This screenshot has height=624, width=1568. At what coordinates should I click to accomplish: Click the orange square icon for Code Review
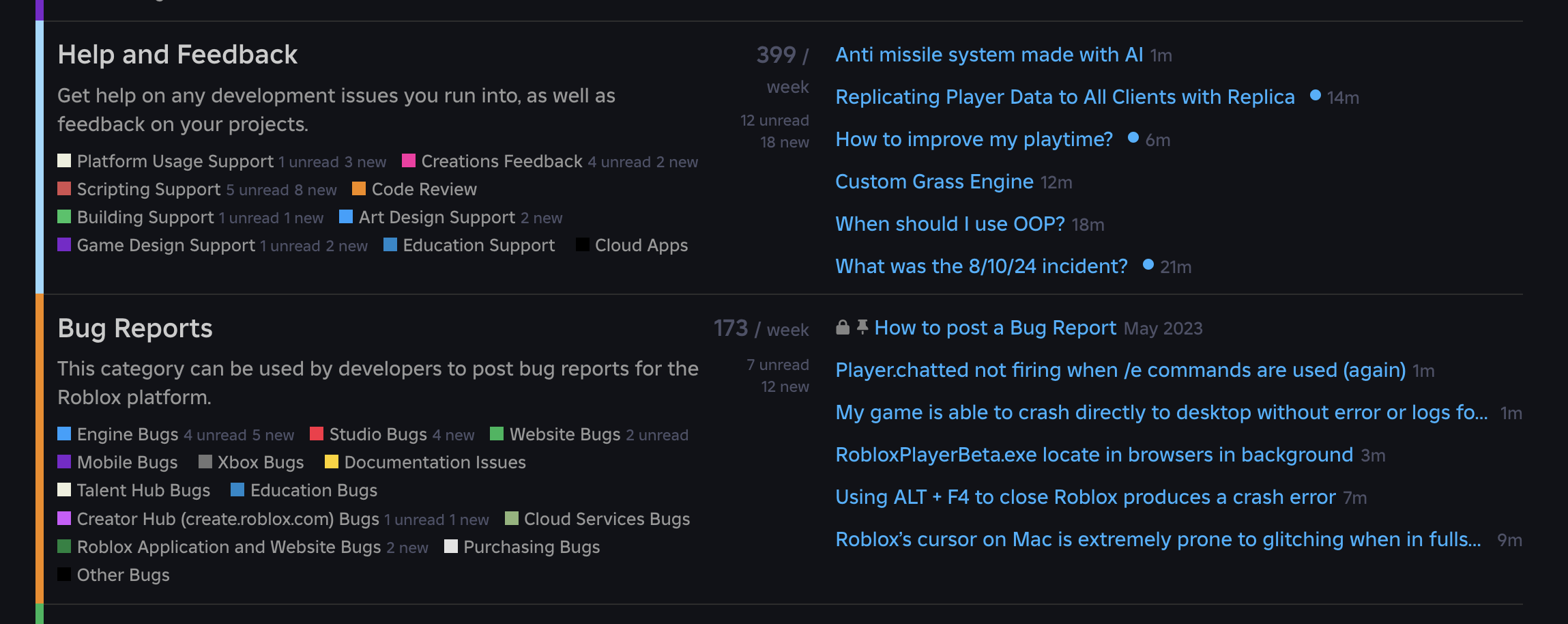[x=358, y=189]
